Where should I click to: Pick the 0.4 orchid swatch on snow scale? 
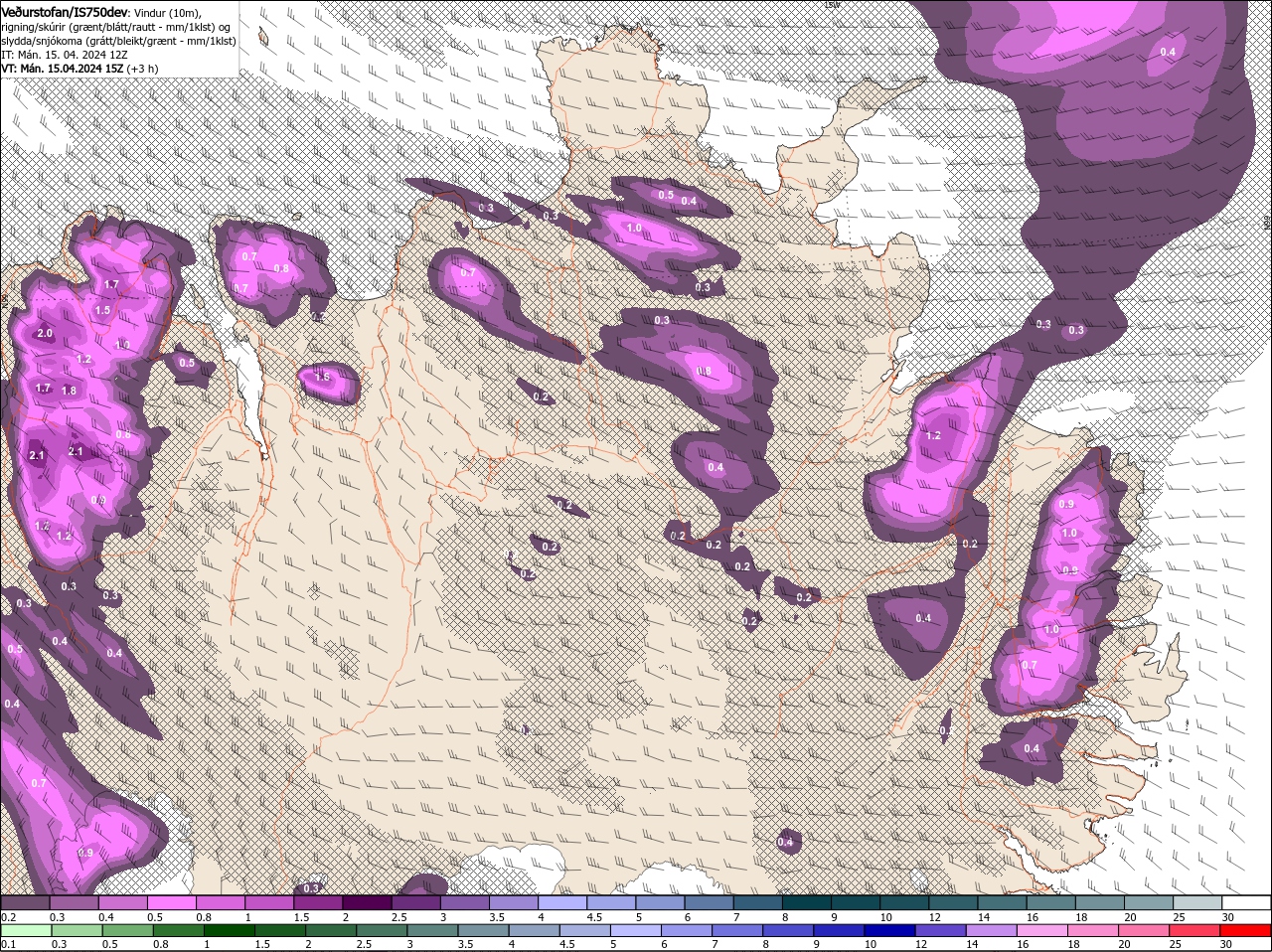click(122, 902)
